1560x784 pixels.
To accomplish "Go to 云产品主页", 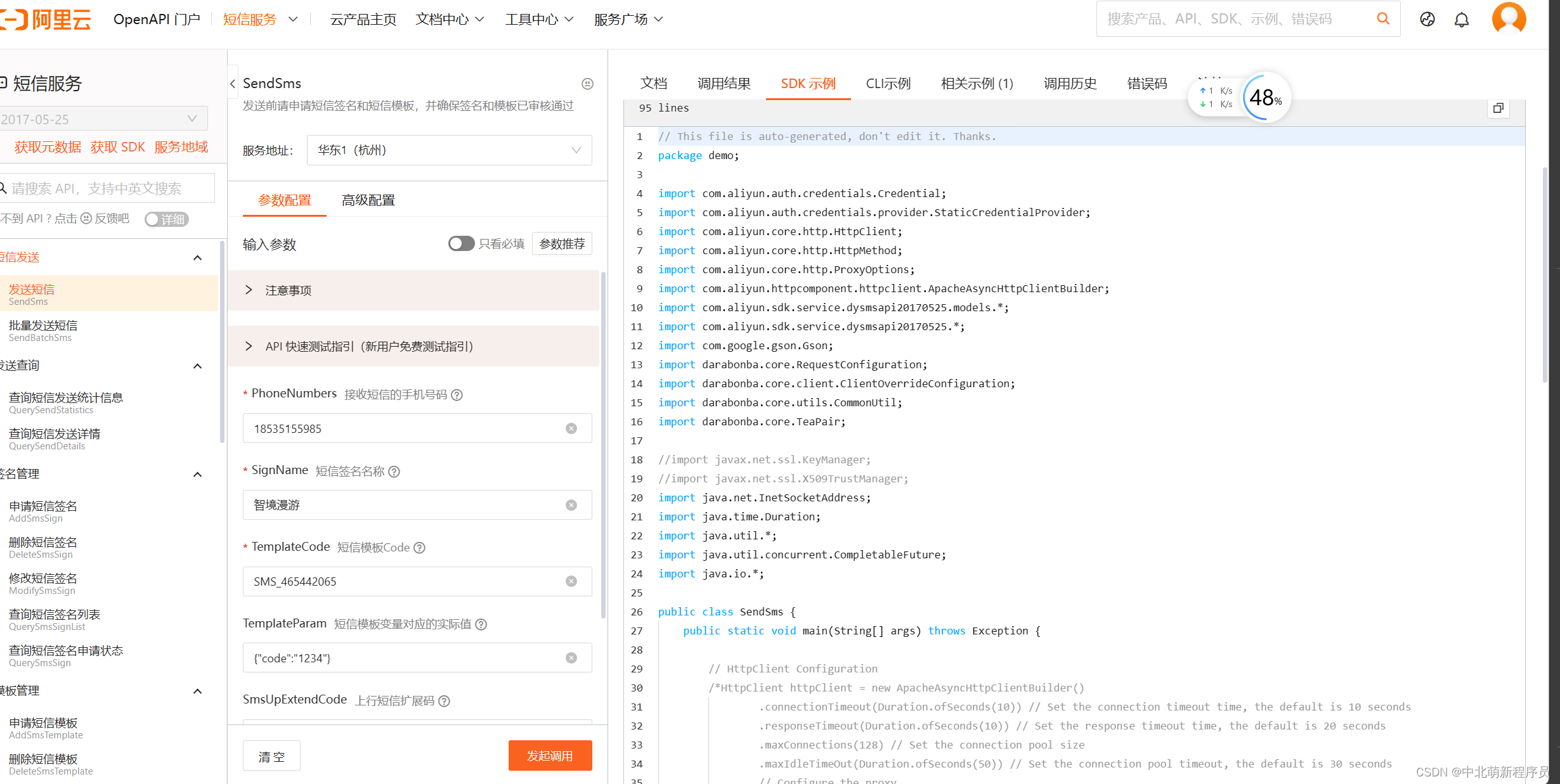I will pyautogui.click(x=363, y=20).
